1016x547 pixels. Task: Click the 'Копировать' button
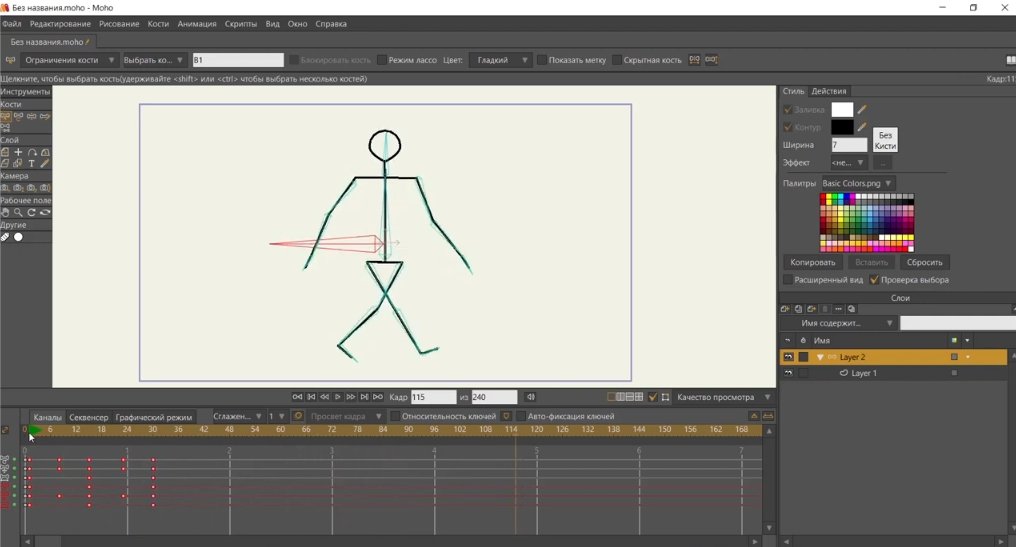coord(812,262)
